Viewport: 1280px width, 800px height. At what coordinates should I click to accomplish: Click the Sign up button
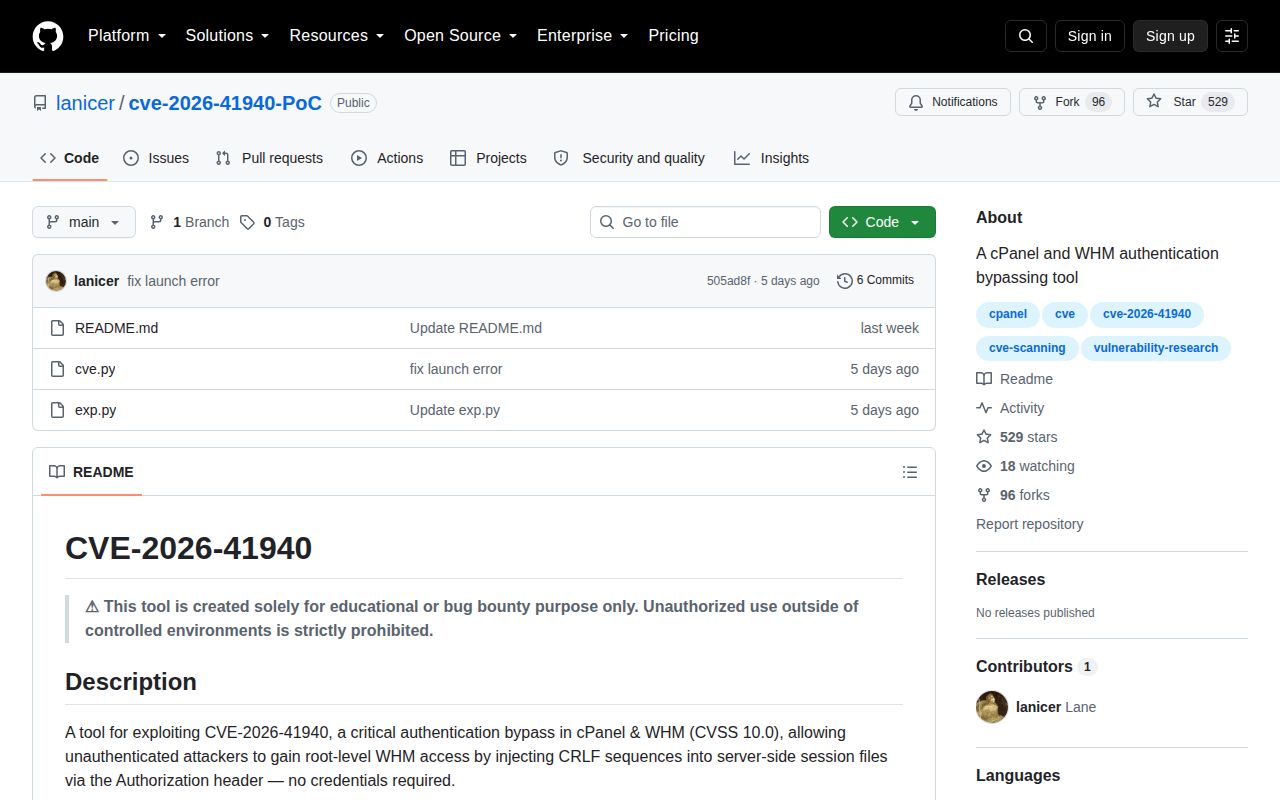point(1170,36)
